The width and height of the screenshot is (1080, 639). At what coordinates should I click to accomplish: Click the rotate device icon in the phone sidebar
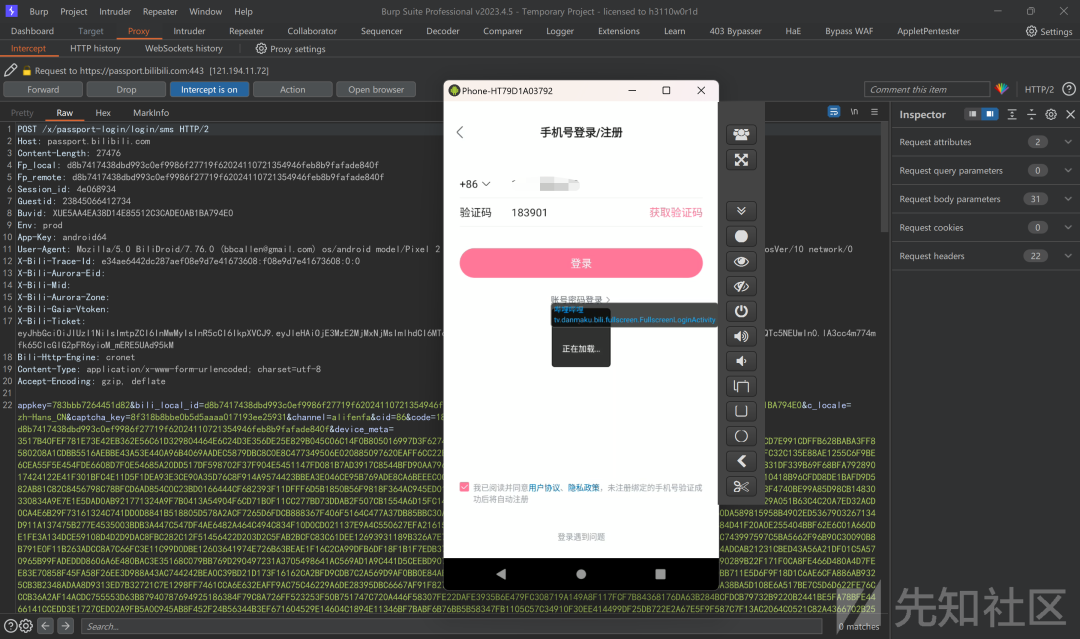click(x=741, y=386)
